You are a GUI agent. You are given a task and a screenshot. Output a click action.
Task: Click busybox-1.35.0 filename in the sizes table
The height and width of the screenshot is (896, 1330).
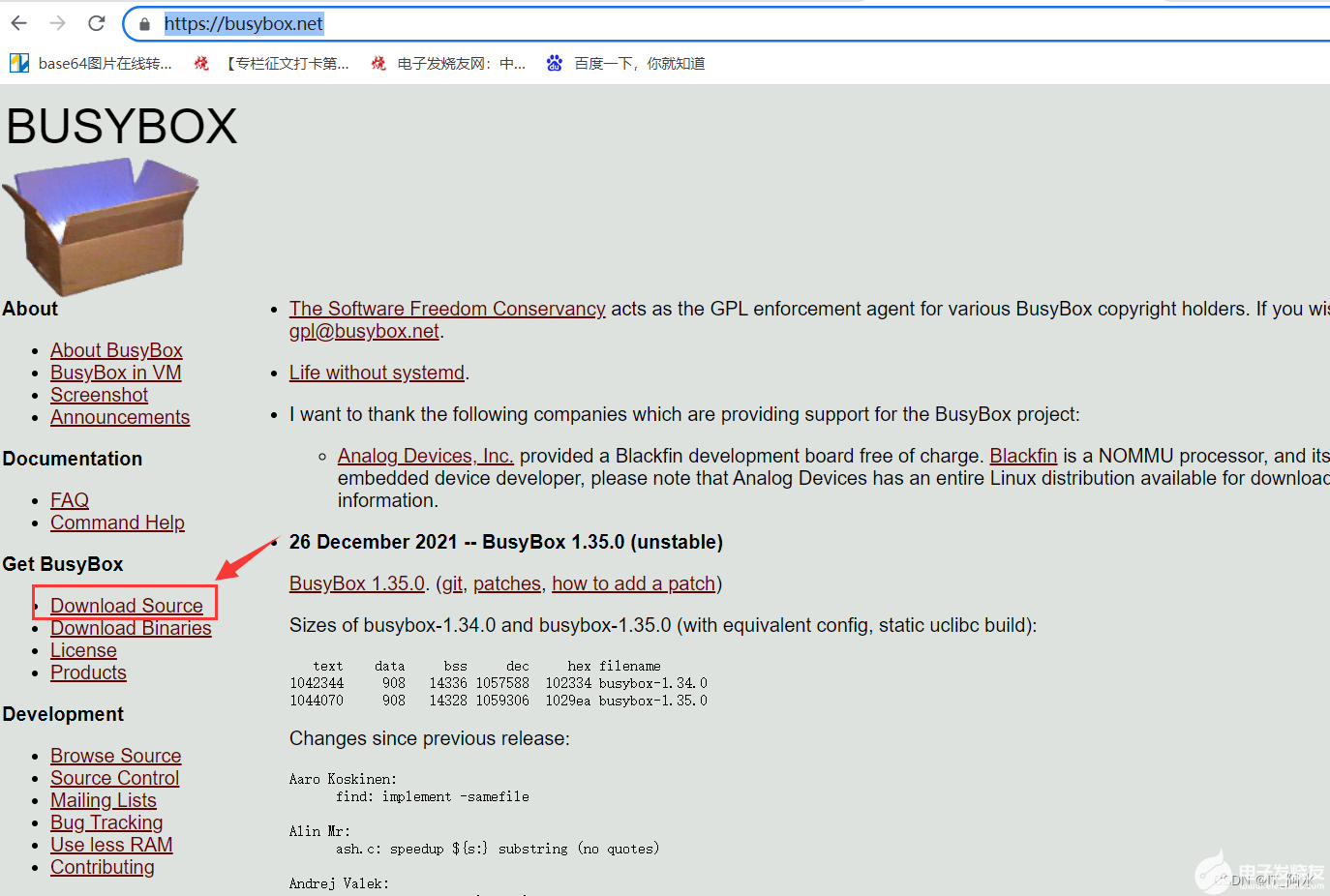click(x=653, y=701)
